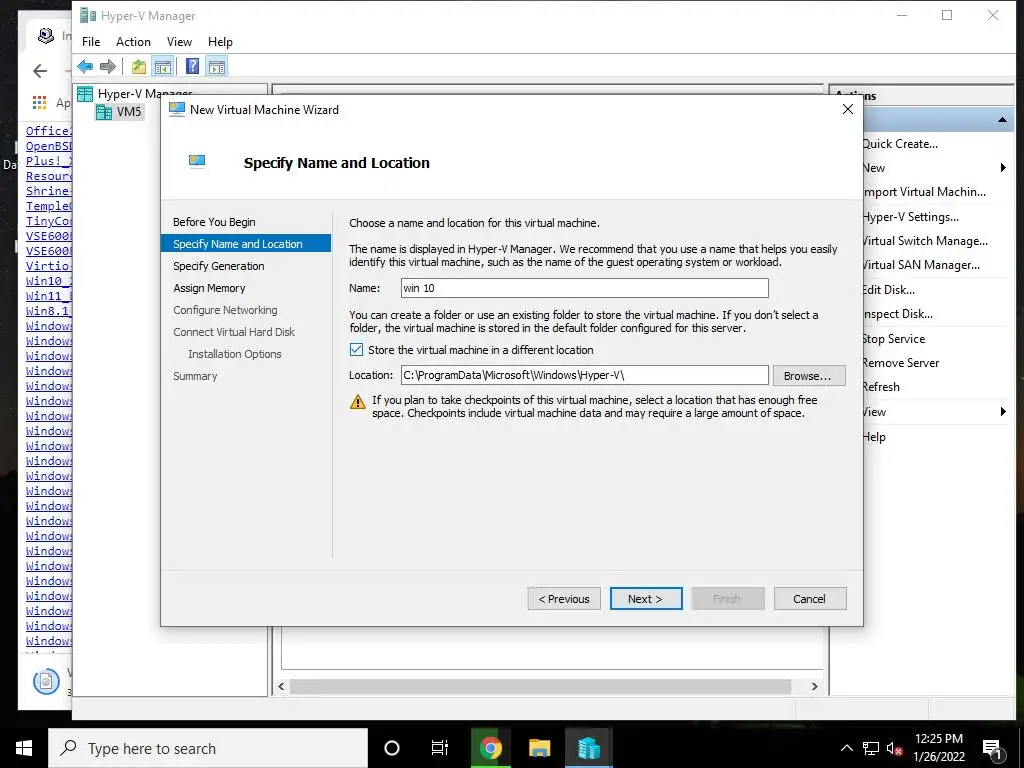Go to Before You Begin step

214,222
